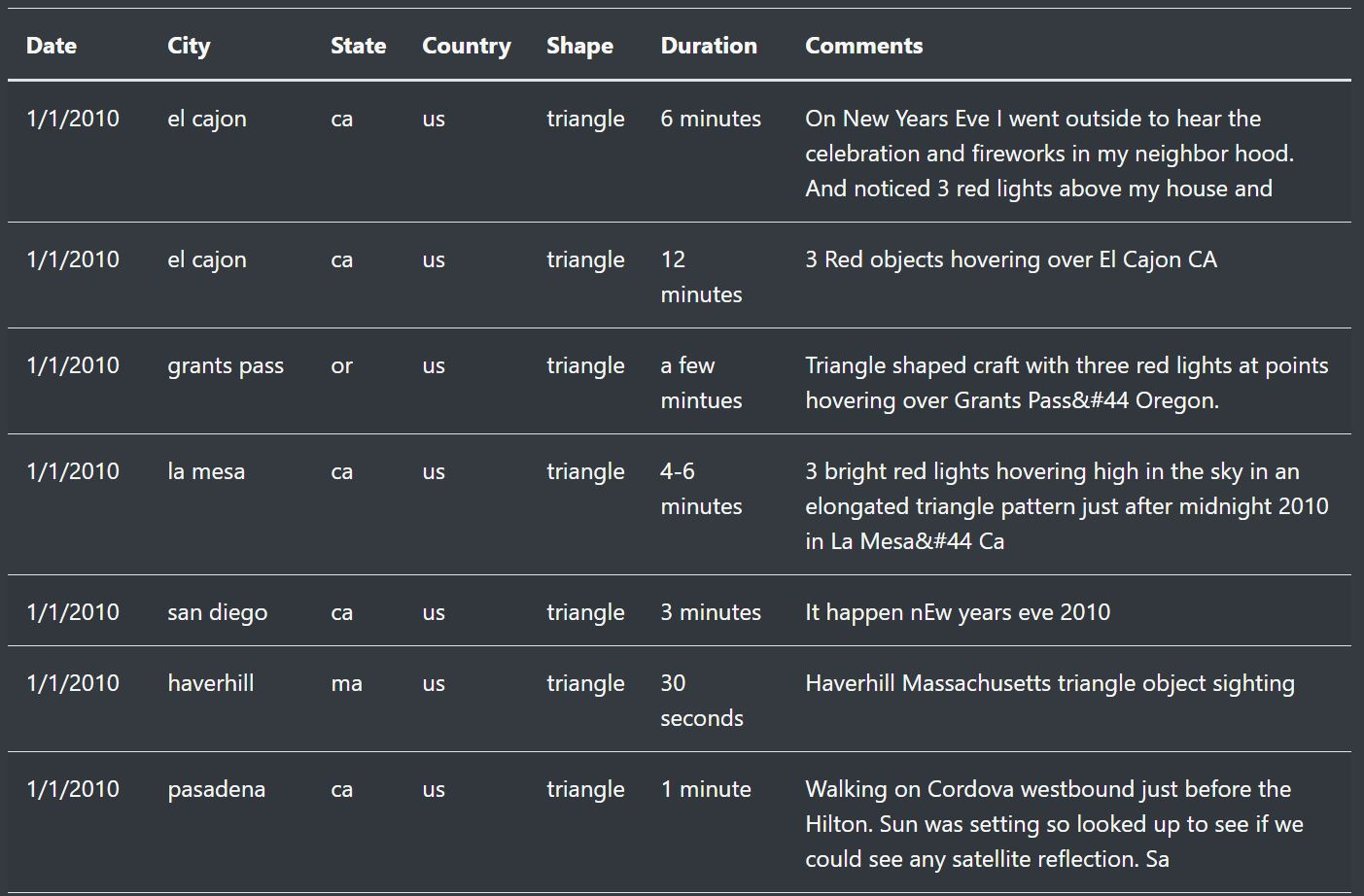This screenshot has height=896, width=1364.
Task: Click the Haverhill Massachusetts triangle object comment
Action: pyautogui.click(x=1049, y=683)
